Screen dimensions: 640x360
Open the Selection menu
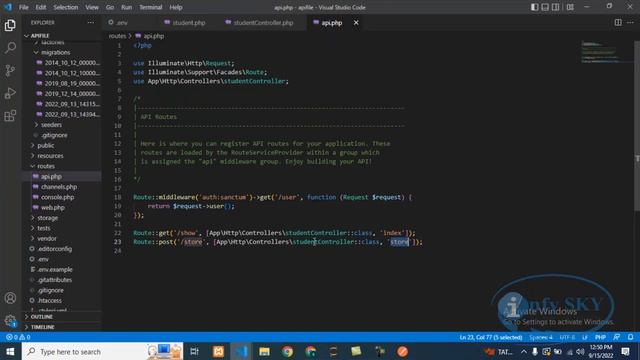point(65,7)
